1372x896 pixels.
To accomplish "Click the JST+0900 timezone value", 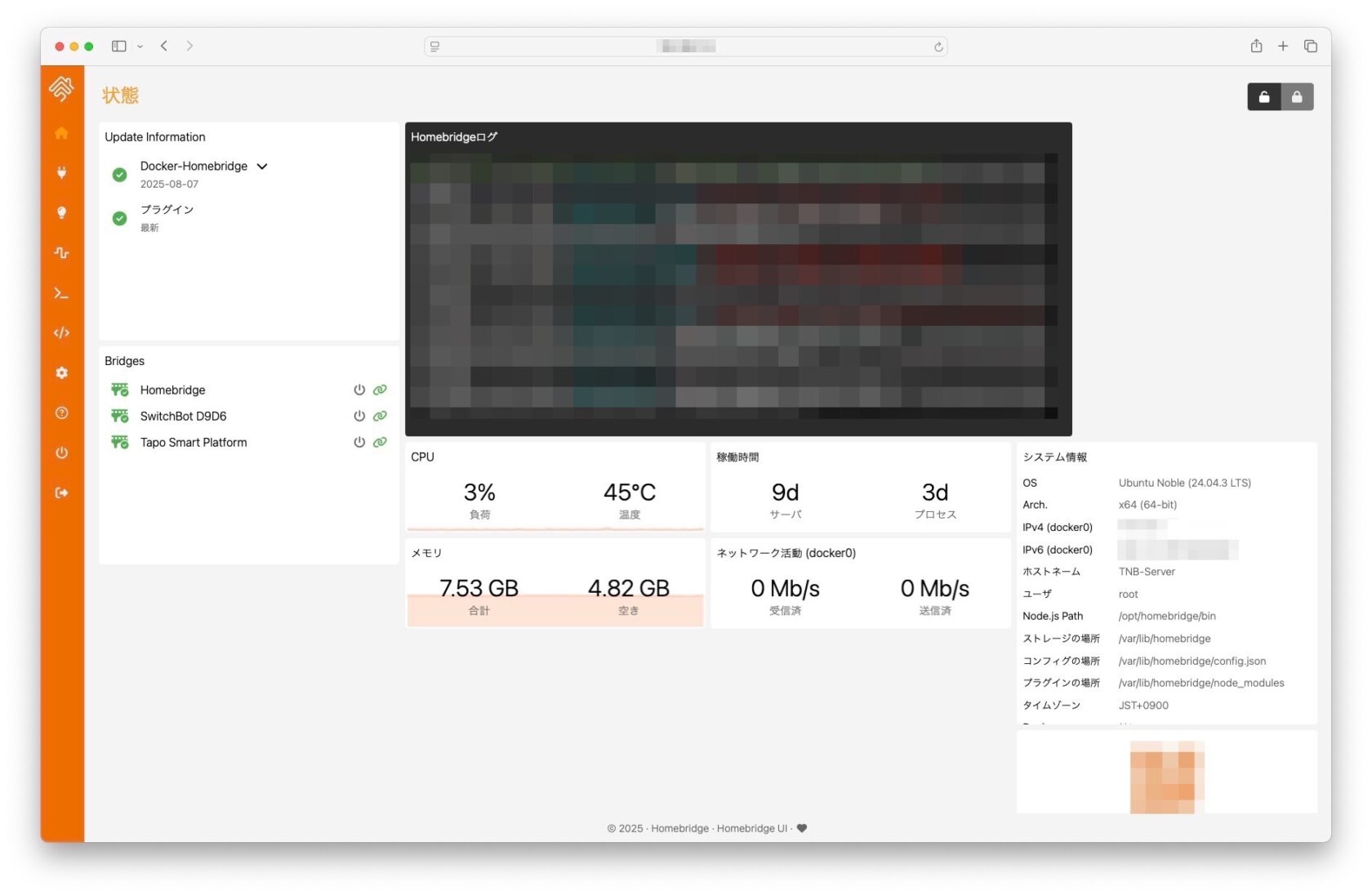I will 1143,706.
